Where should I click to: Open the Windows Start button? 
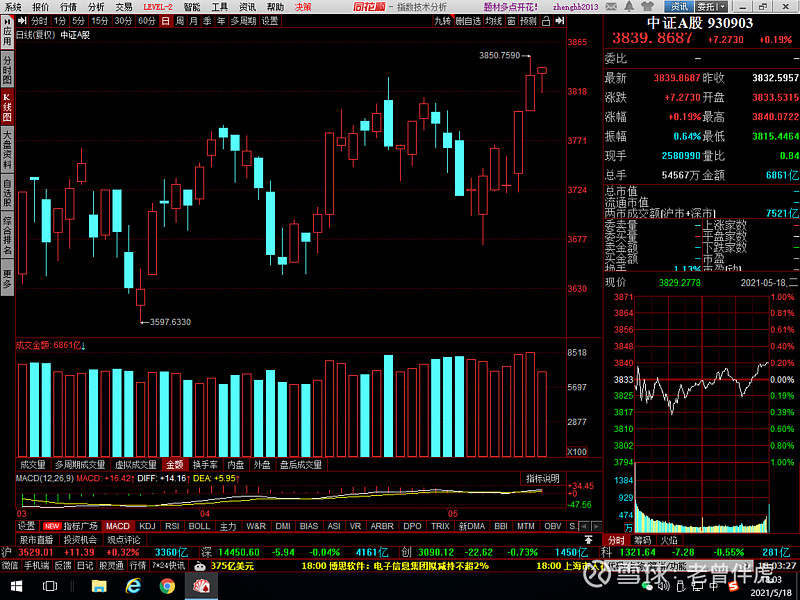pos(16,586)
